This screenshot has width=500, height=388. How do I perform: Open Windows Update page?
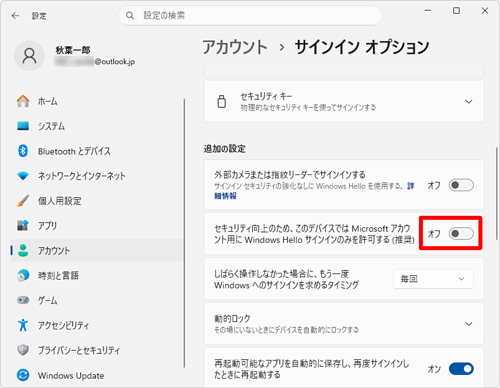(97, 375)
